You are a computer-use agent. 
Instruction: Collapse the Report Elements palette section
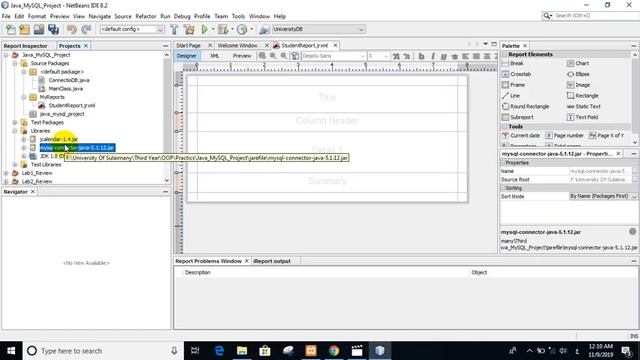click(x=504, y=54)
